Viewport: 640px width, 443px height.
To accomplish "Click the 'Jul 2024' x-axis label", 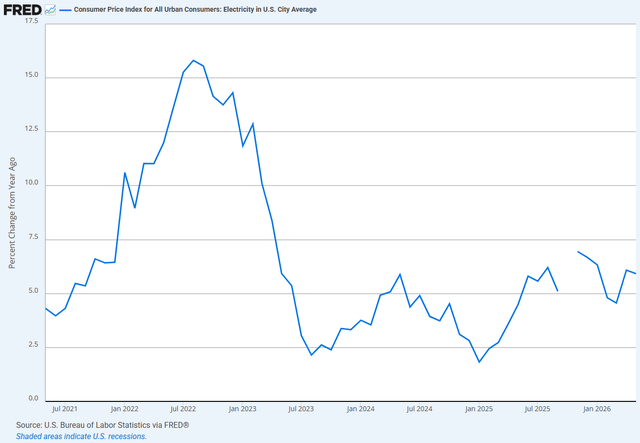I will tap(419, 409).
